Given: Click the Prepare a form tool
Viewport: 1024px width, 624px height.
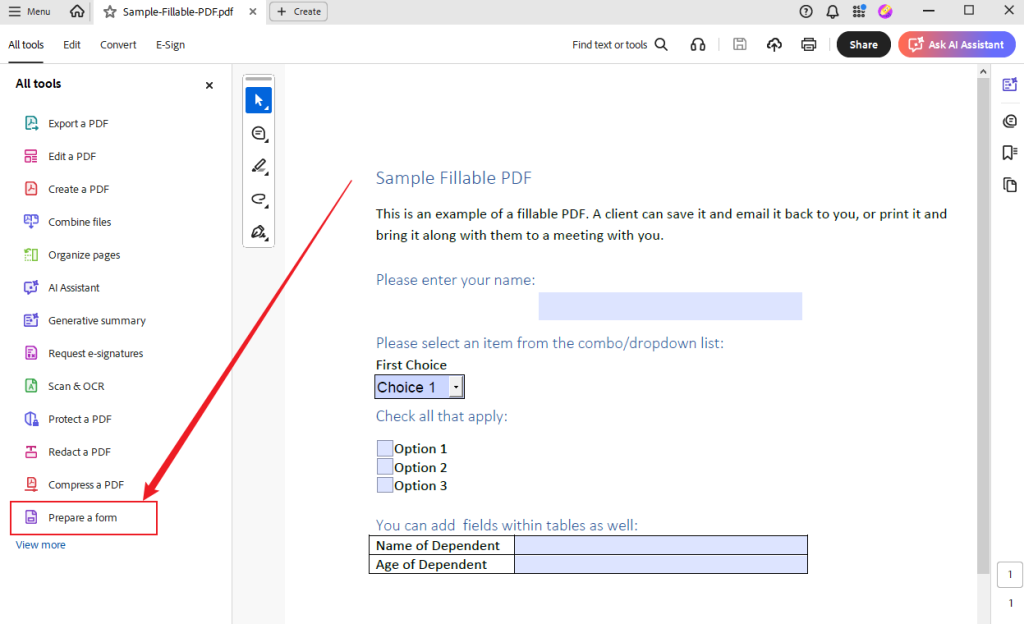Looking at the screenshot, I should [x=82, y=518].
